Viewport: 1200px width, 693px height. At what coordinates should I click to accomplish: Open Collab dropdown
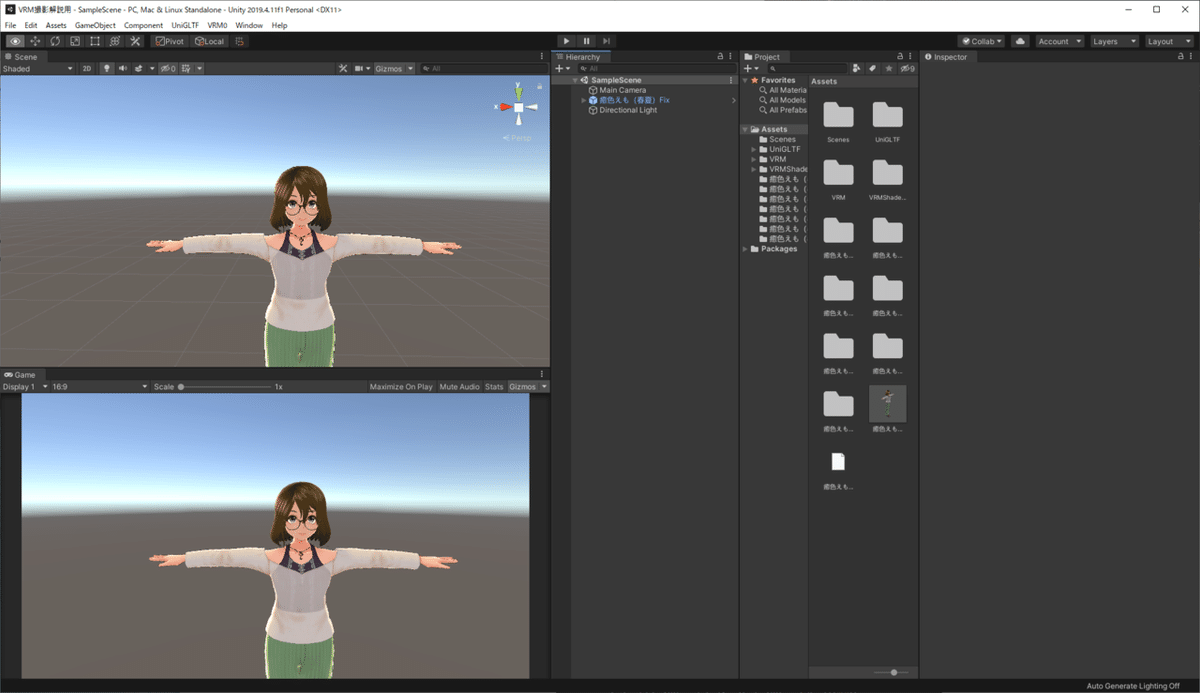[x=981, y=41]
